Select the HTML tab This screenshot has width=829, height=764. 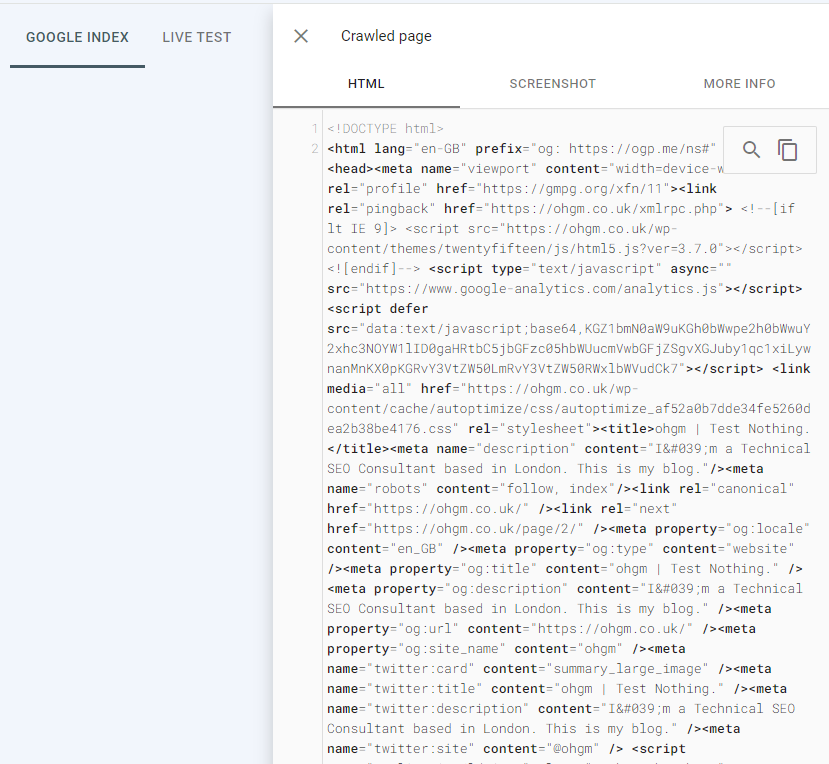tap(366, 84)
